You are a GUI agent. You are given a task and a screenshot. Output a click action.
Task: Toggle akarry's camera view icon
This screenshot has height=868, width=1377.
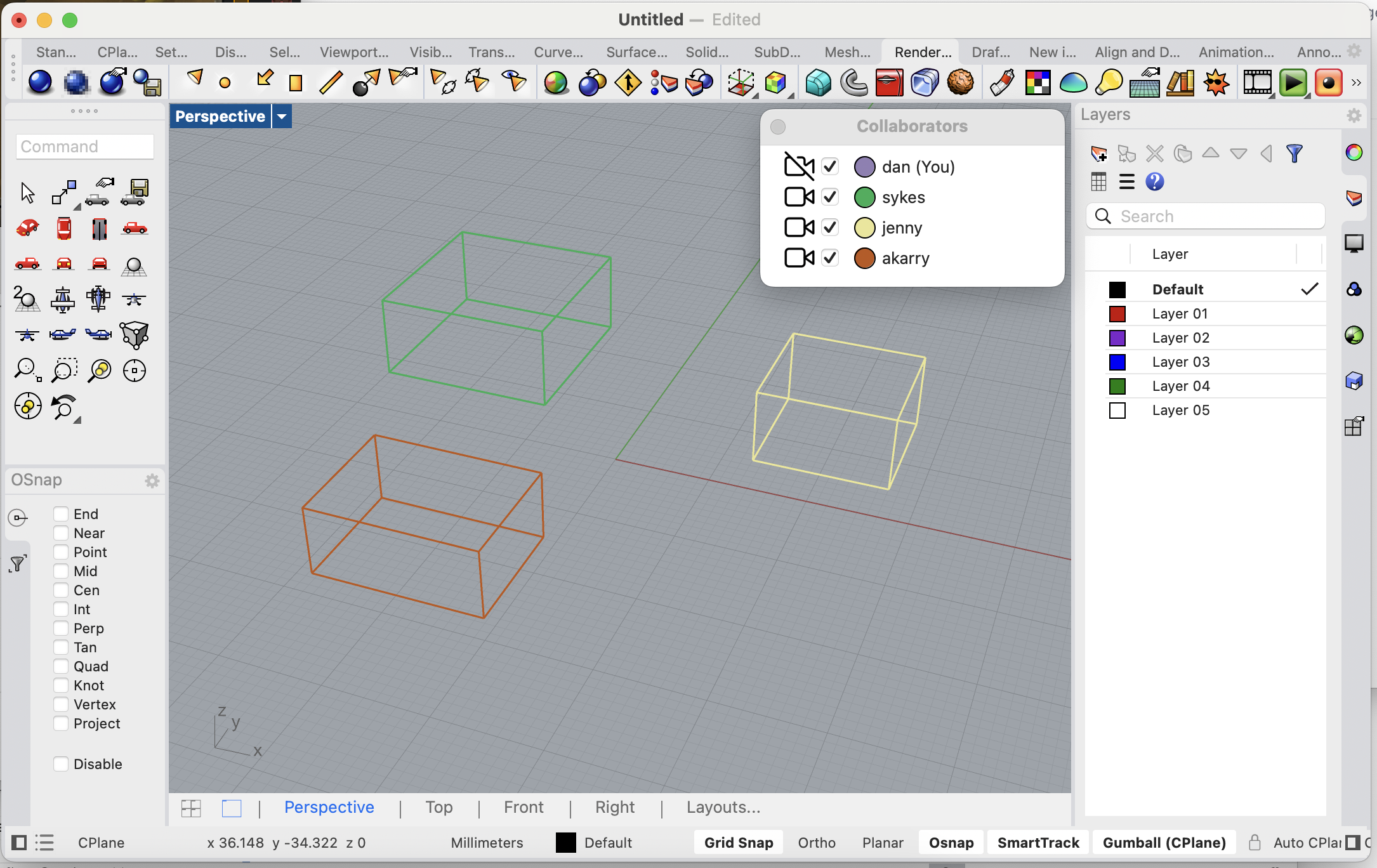[799, 258]
